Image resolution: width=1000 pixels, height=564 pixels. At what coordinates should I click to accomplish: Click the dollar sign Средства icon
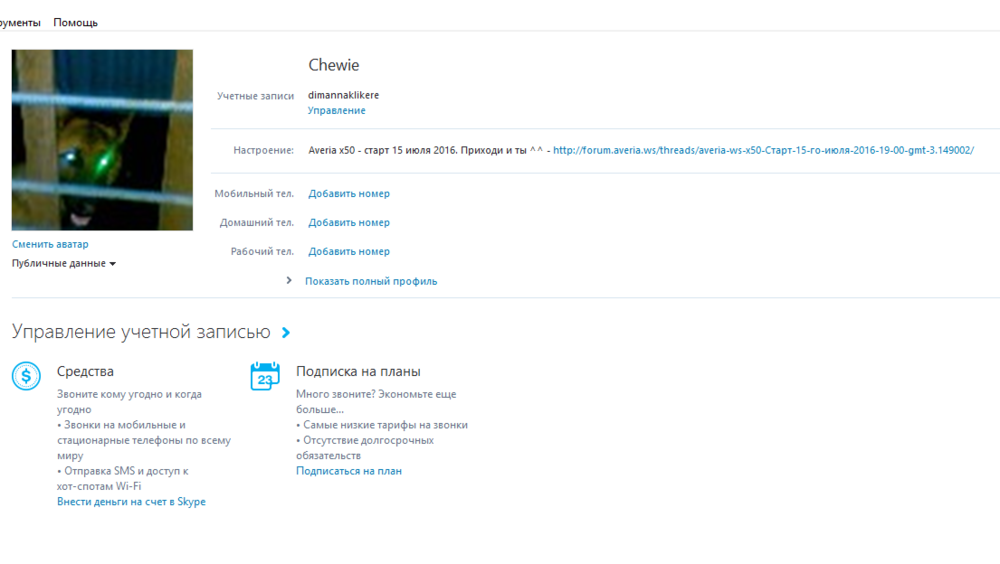(x=26, y=376)
